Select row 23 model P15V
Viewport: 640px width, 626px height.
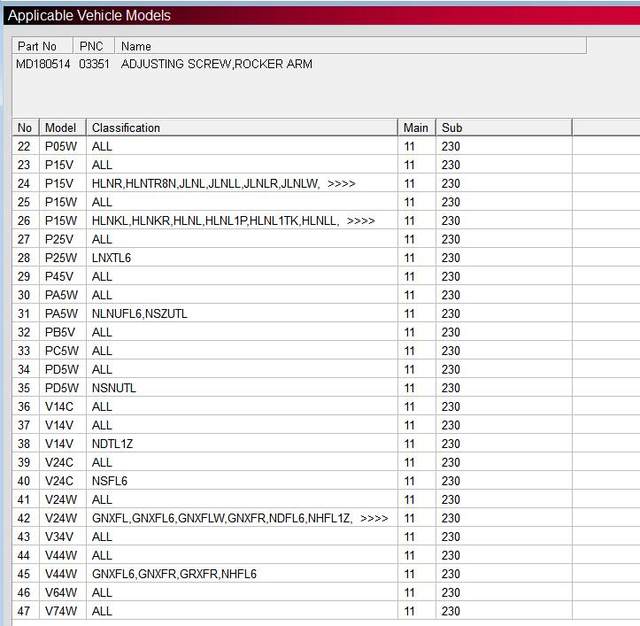[x=59, y=165]
